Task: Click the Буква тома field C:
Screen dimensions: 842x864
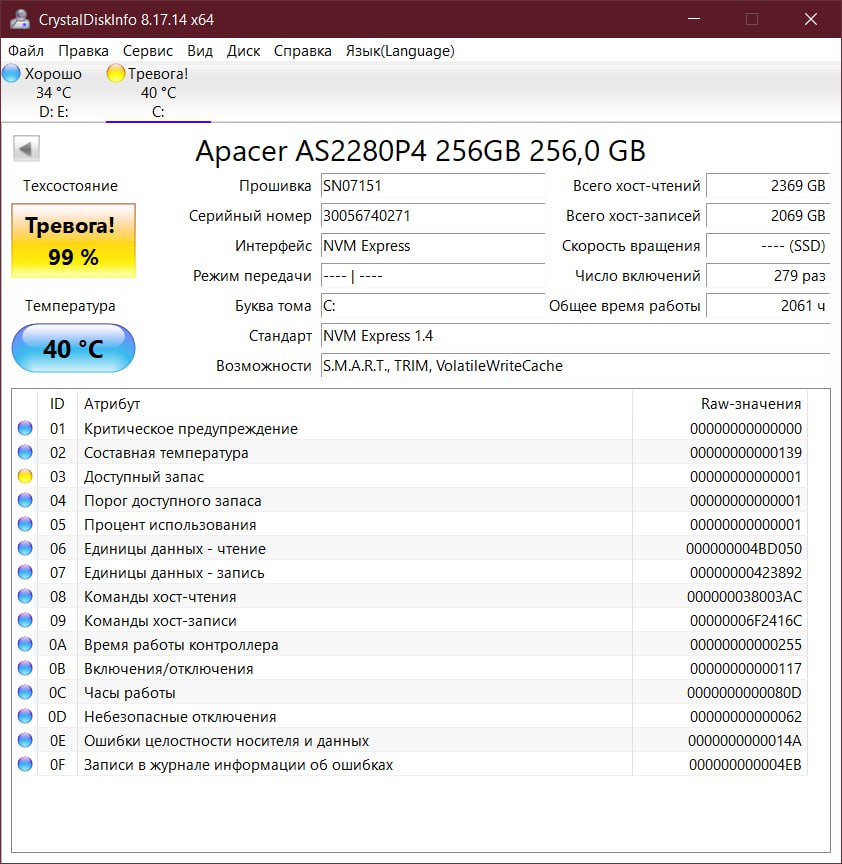Action: tap(433, 306)
